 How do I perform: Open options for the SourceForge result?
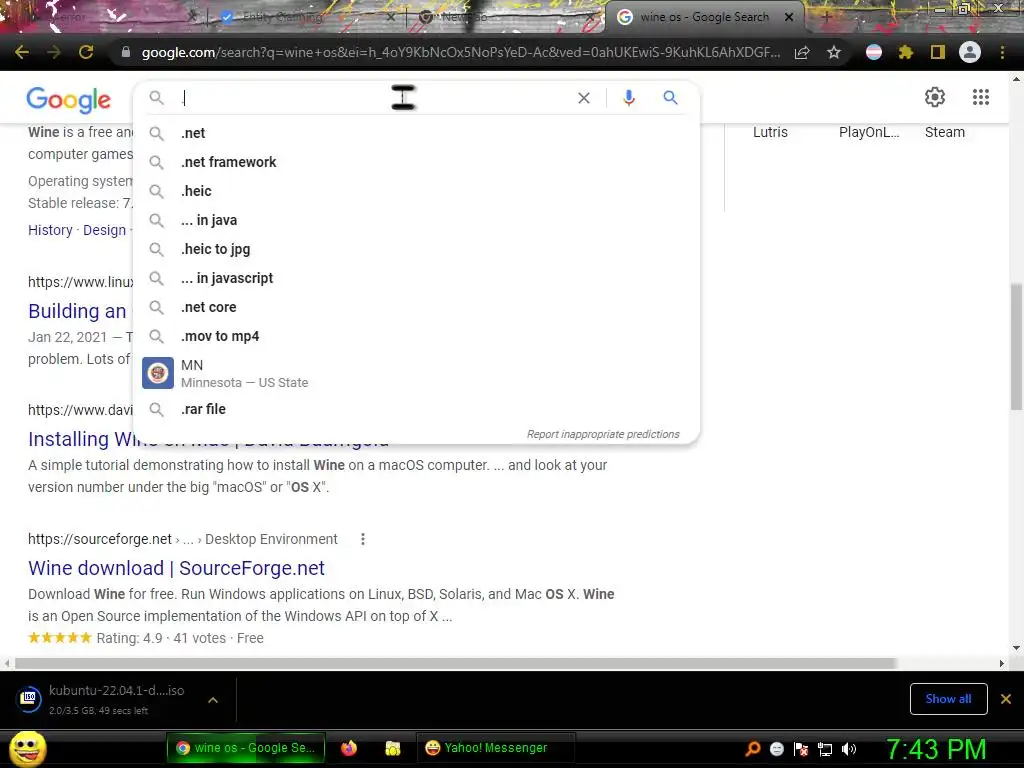363,539
